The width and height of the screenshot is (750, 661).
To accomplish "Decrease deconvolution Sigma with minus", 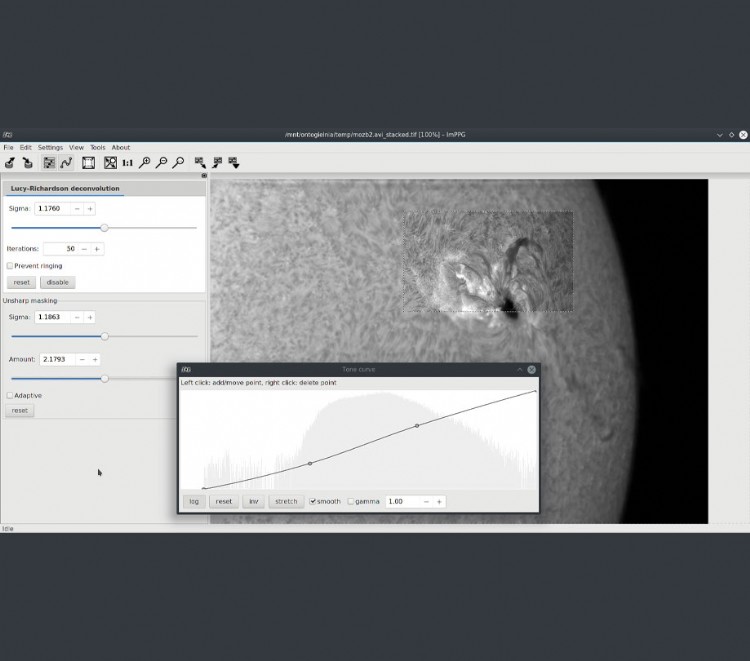I will (77, 209).
